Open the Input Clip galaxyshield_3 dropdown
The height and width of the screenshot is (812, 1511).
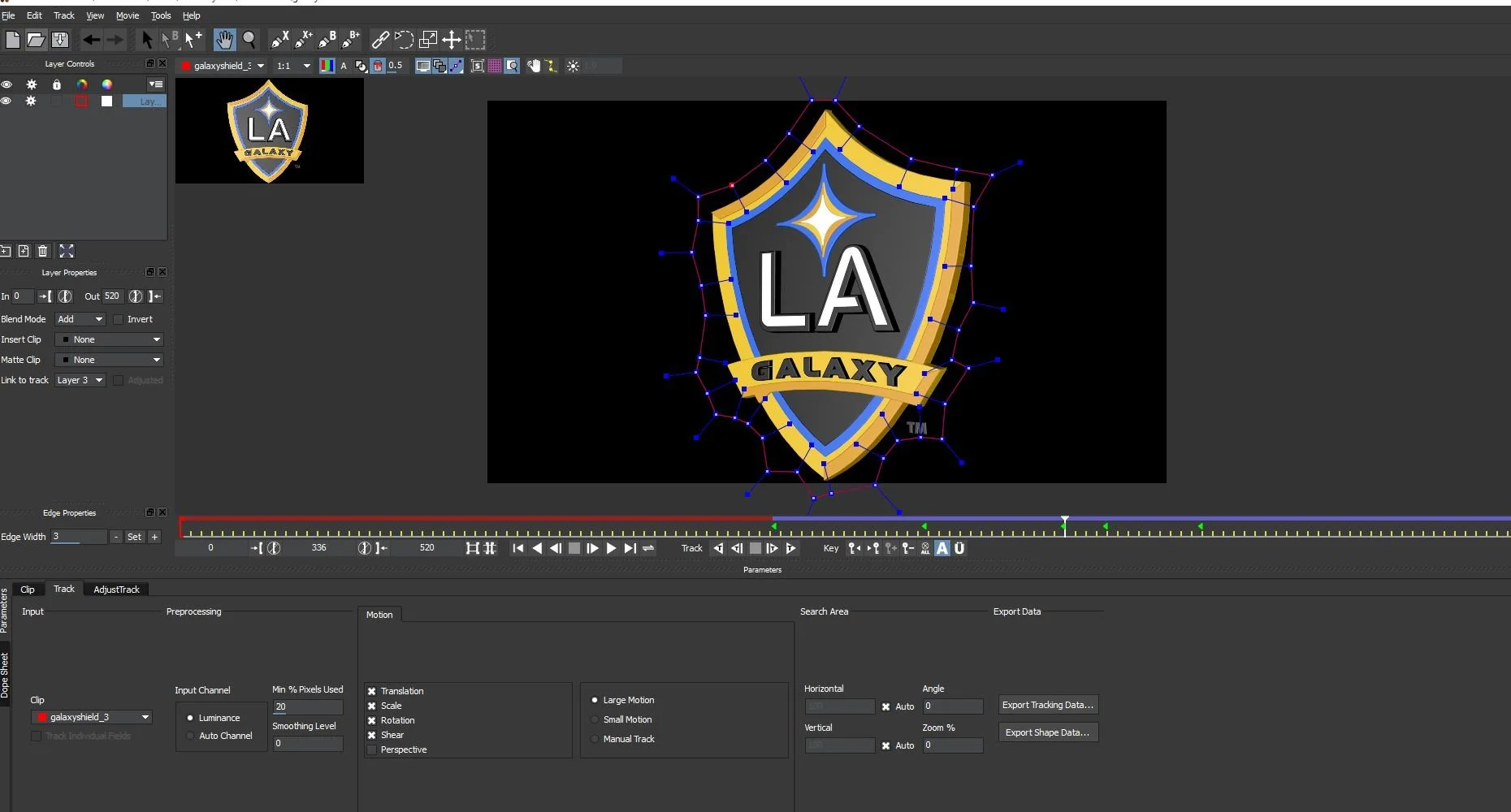coord(92,717)
